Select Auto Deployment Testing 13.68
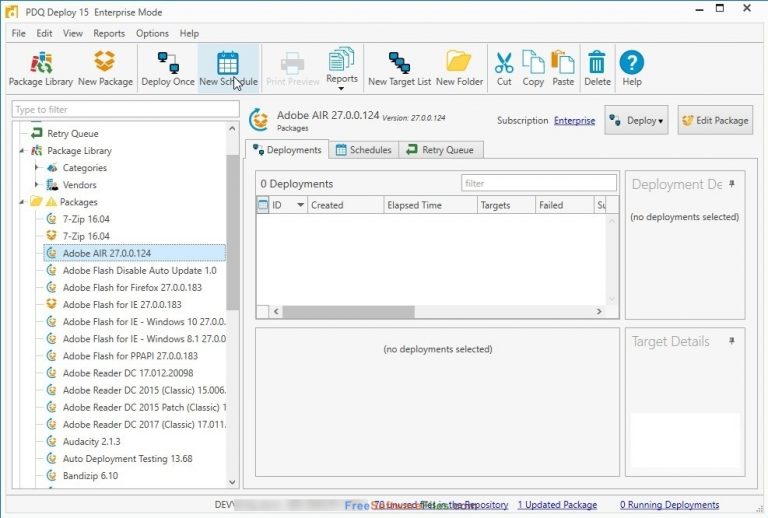This screenshot has height=518, width=768. click(x=127, y=459)
